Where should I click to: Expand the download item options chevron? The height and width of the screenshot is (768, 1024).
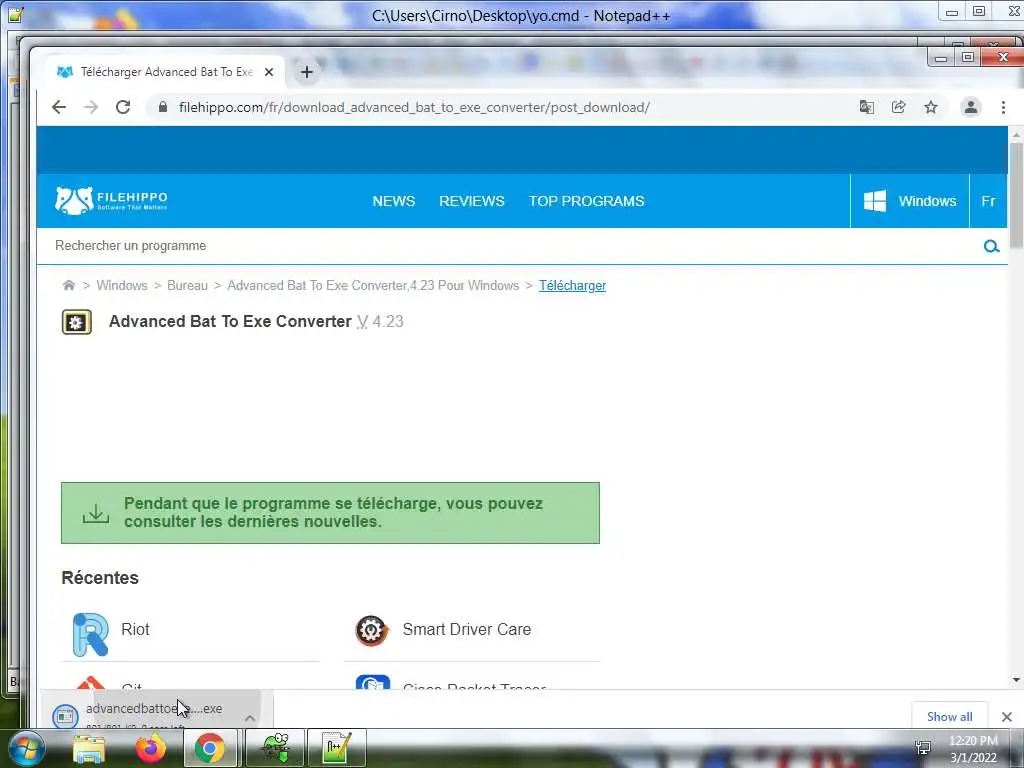(250, 718)
